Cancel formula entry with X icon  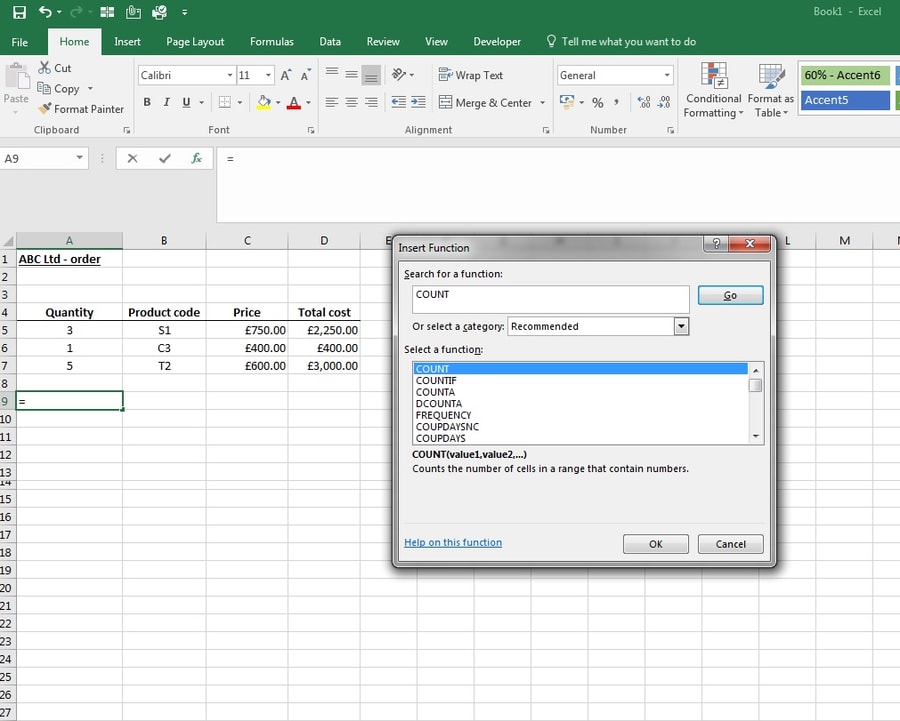tap(132, 158)
